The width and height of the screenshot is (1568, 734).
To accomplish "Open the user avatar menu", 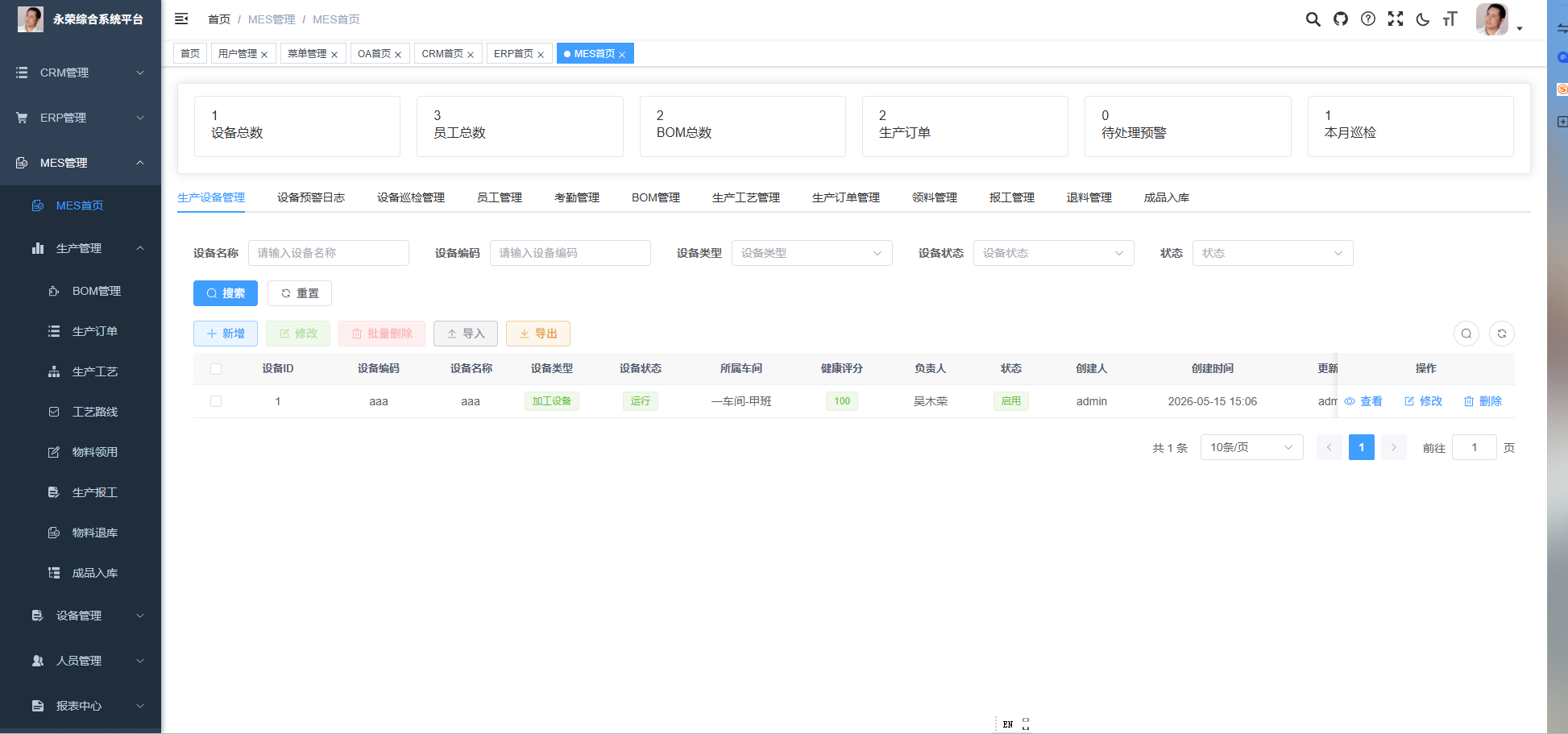I will 1499,19.
